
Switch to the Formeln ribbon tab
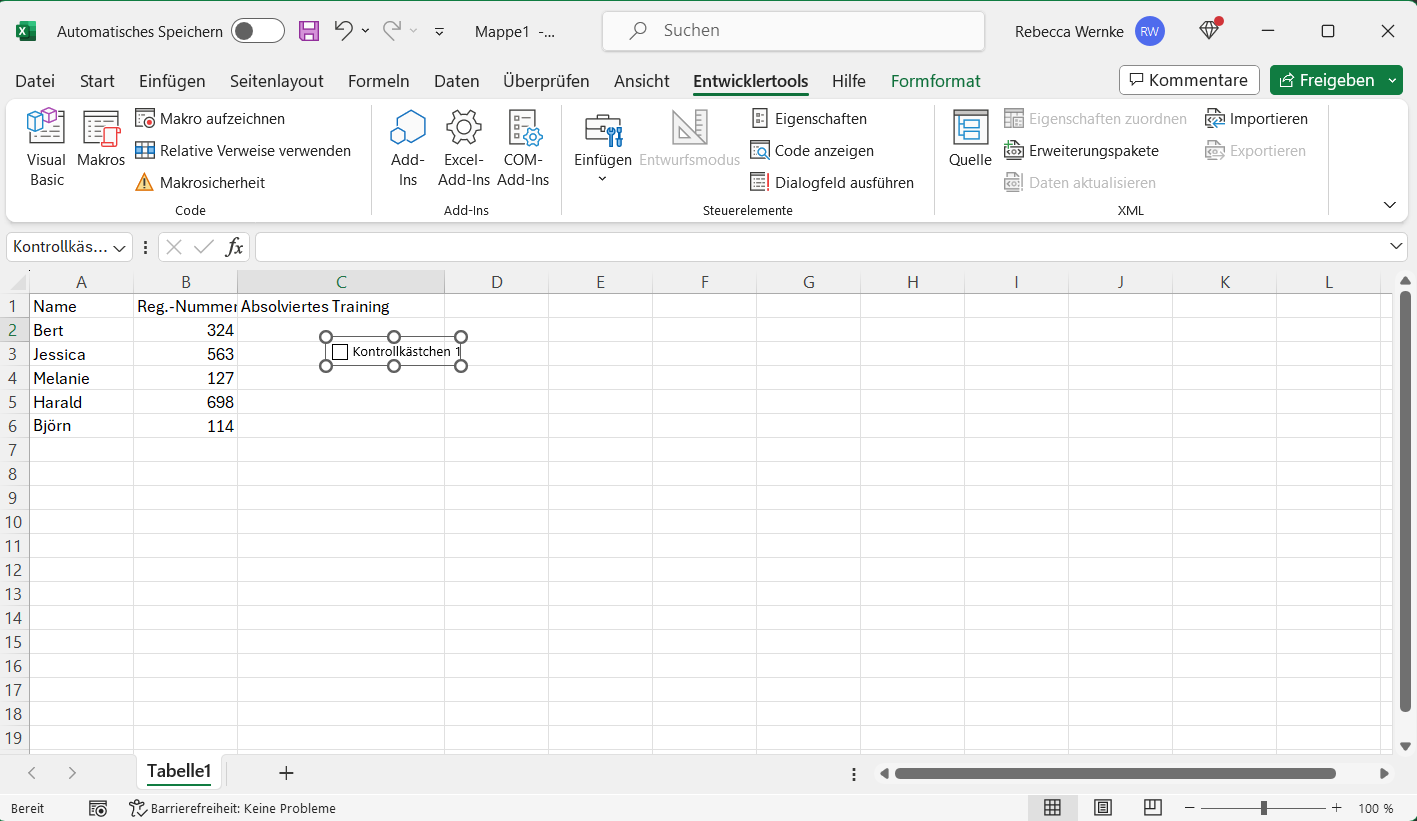pyautogui.click(x=379, y=81)
